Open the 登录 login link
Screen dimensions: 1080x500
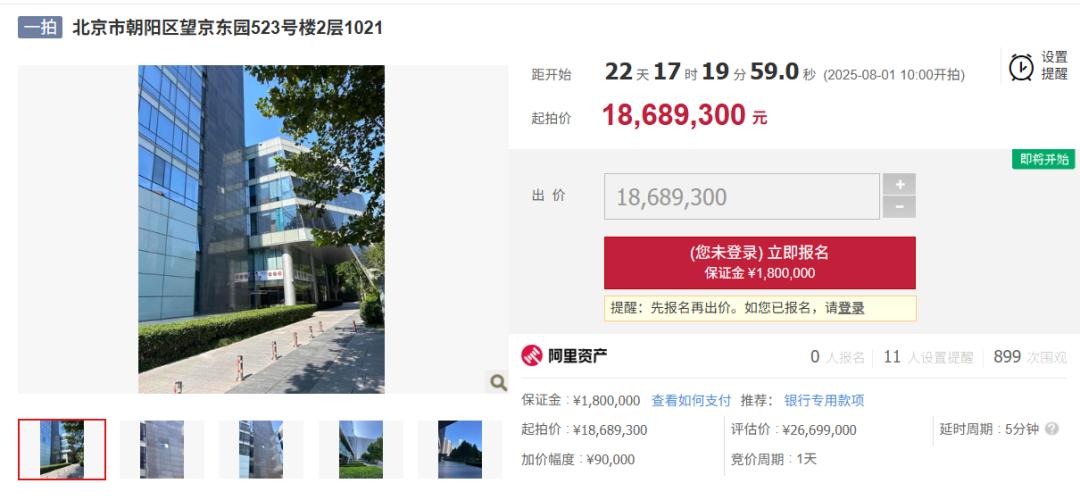coord(851,309)
